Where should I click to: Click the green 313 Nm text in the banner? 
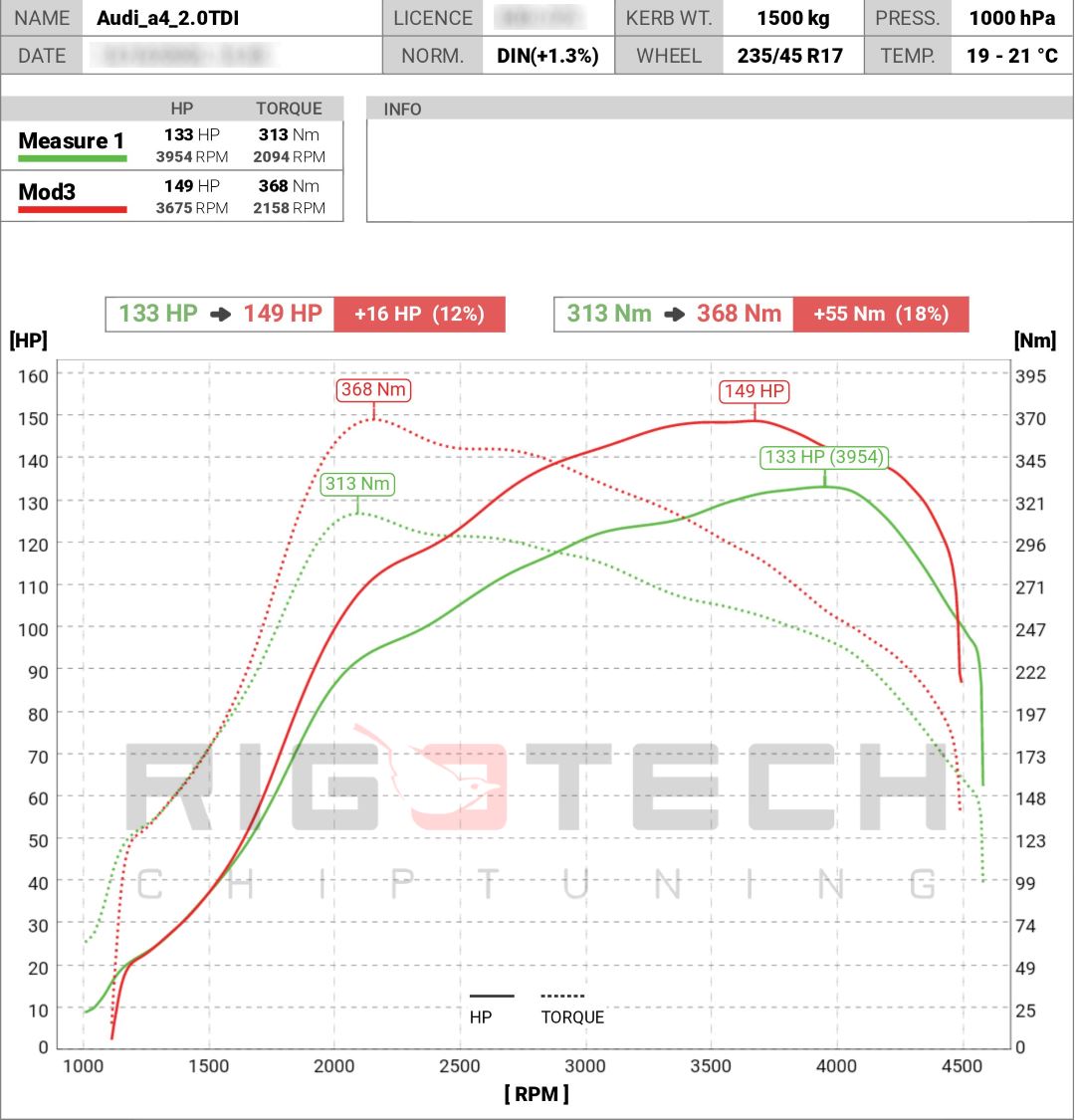coord(609,314)
